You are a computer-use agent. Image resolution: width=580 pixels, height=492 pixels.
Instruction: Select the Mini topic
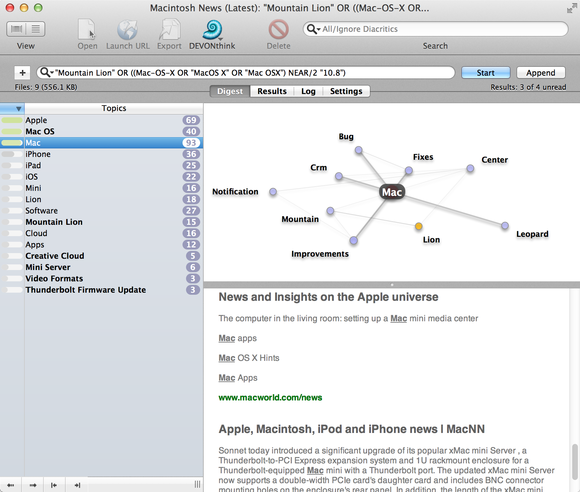(x=101, y=188)
